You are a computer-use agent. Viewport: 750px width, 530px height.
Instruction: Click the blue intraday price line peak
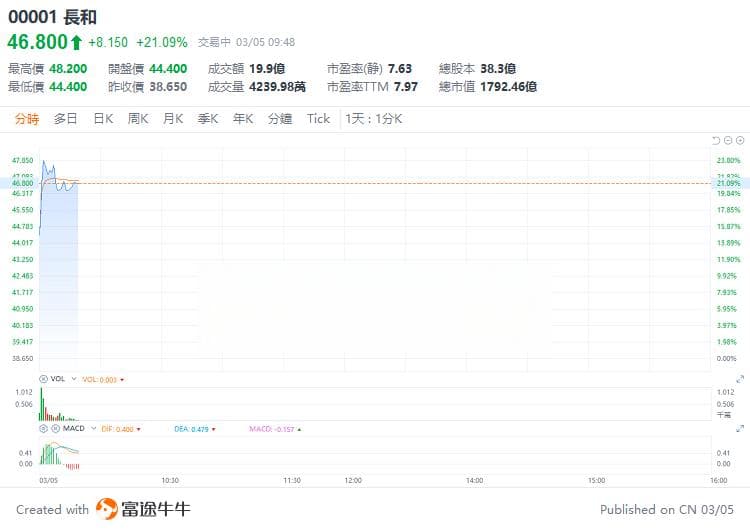[x=44, y=161]
